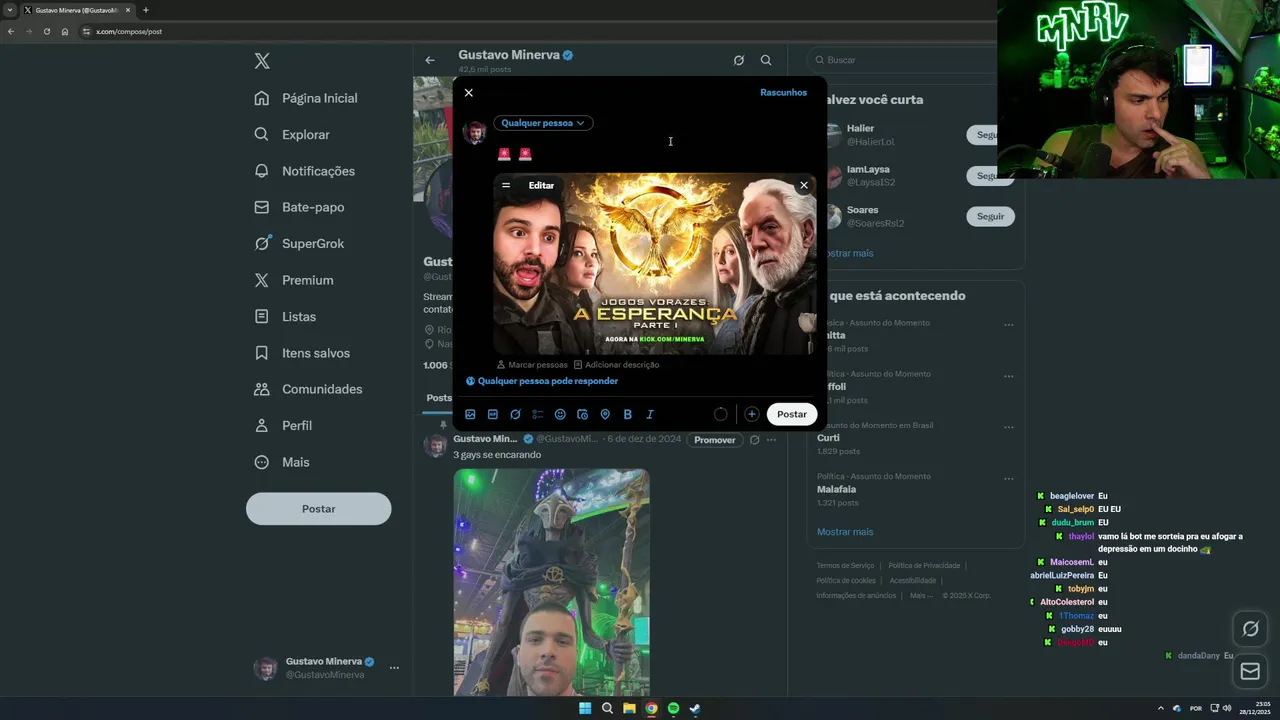
Task: Go back with the profile header arrow
Action: (430, 60)
